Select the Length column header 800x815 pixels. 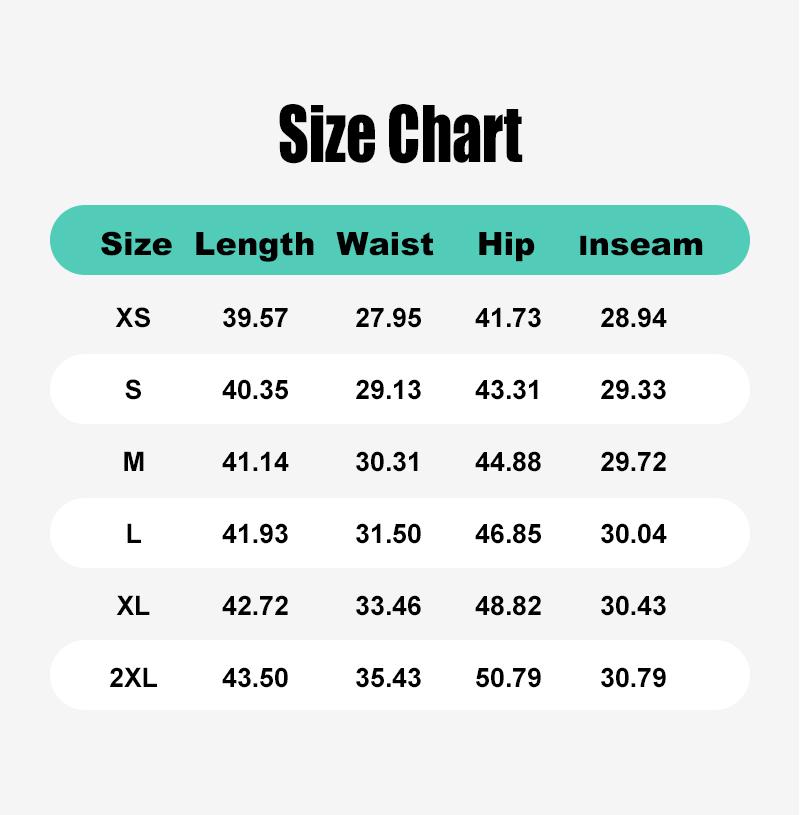coord(255,245)
